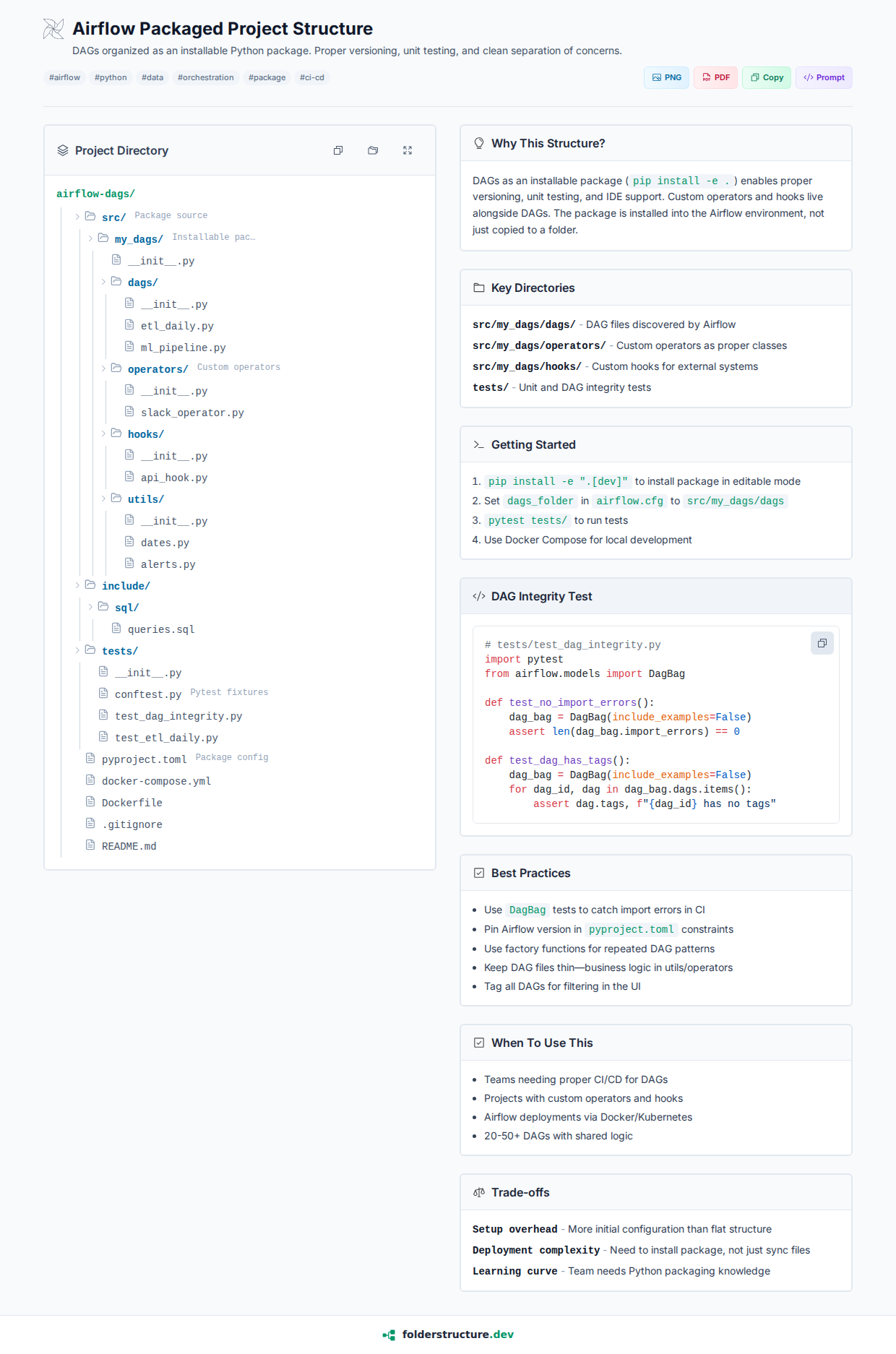896x1354 pixels.
Task: Open the Prompt button
Action: tap(824, 77)
